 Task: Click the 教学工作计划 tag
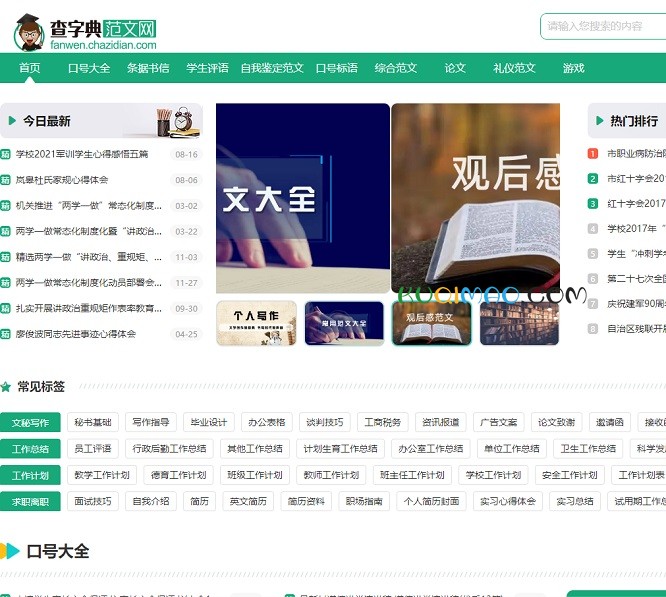point(102,475)
